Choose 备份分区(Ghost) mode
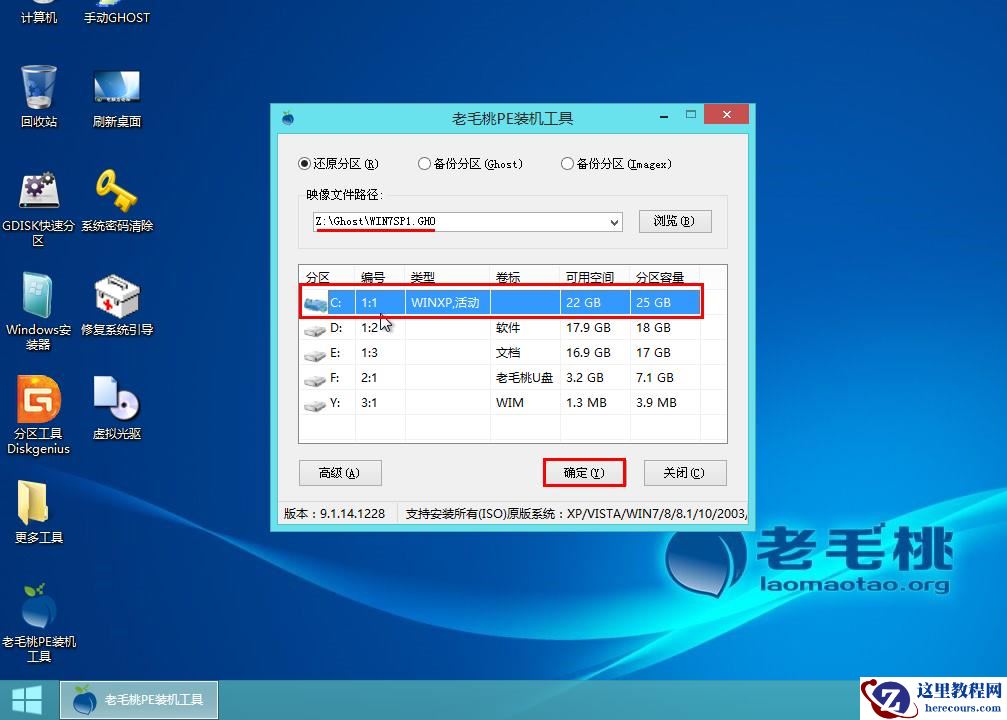The width and height of the screenshot is (1007, 720). (424, 163)
